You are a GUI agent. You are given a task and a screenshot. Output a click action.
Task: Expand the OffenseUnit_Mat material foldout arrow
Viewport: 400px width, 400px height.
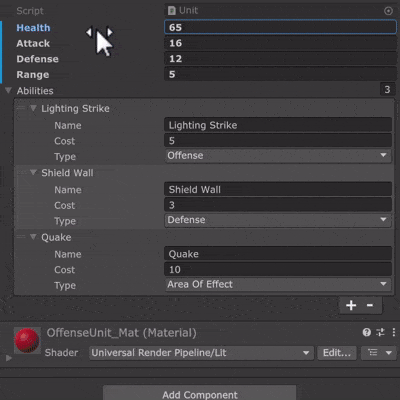9,358
